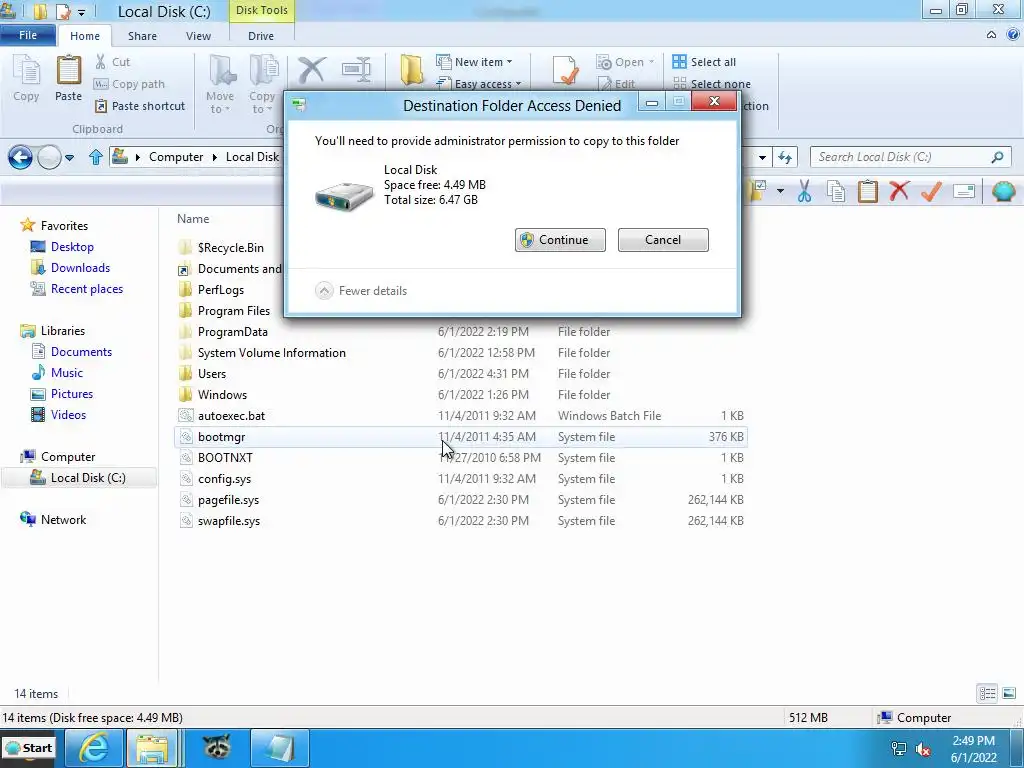Open the Drive tab under Disk Tools
The width and height of the screenshot is (1024, 768).
tap(261, 36)
